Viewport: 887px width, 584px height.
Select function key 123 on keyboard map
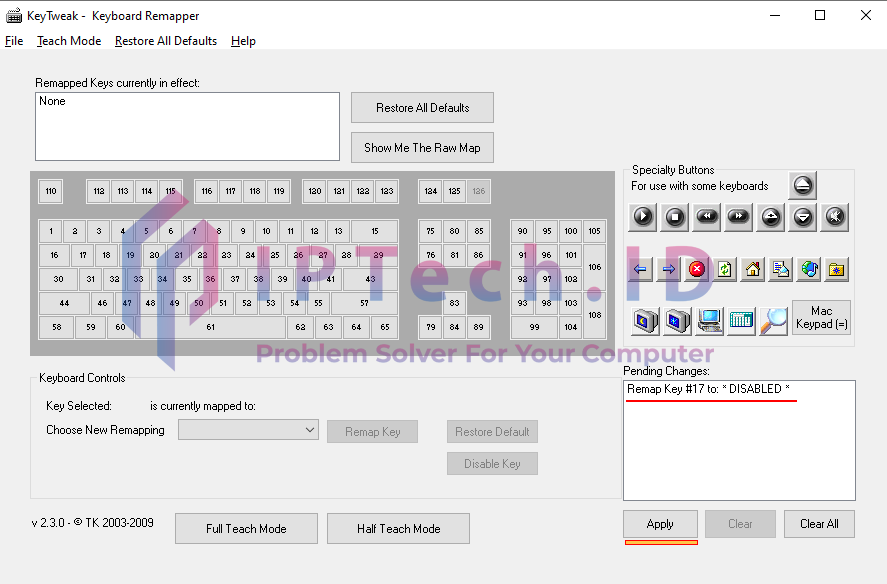coord(387,191)
